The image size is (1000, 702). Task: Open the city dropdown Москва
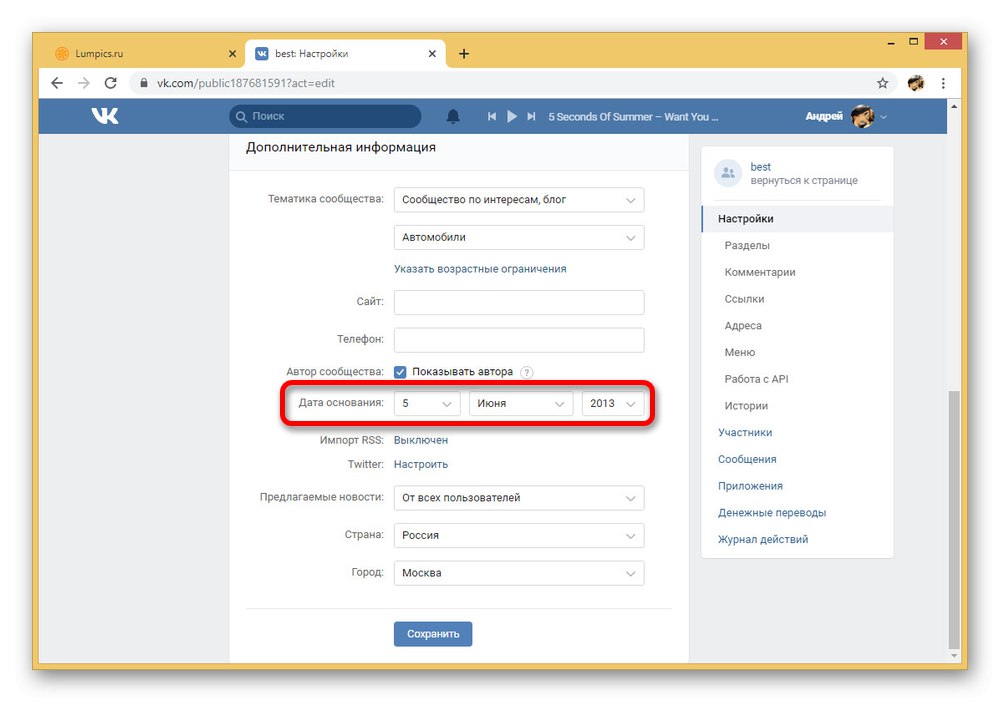click(x=519, y=573)
